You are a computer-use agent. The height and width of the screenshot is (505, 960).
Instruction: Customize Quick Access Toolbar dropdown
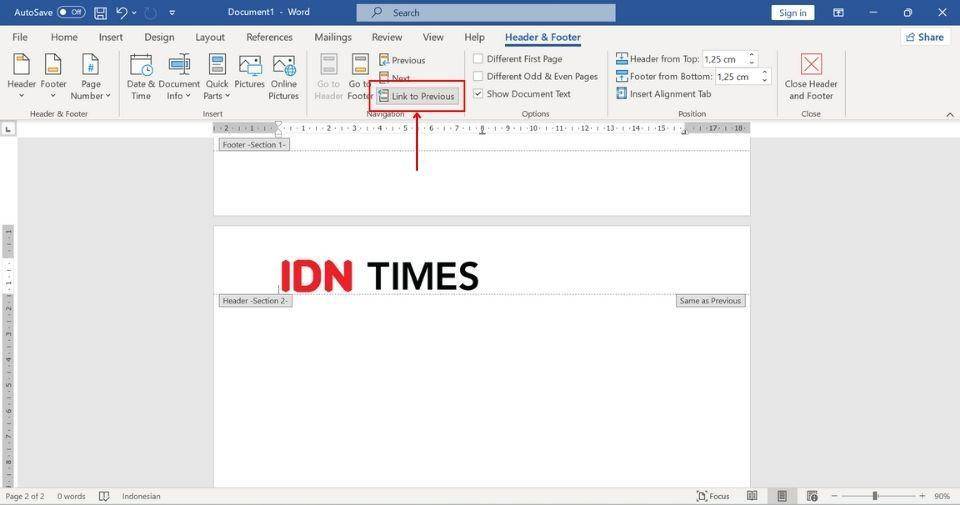tap(172, 13)
